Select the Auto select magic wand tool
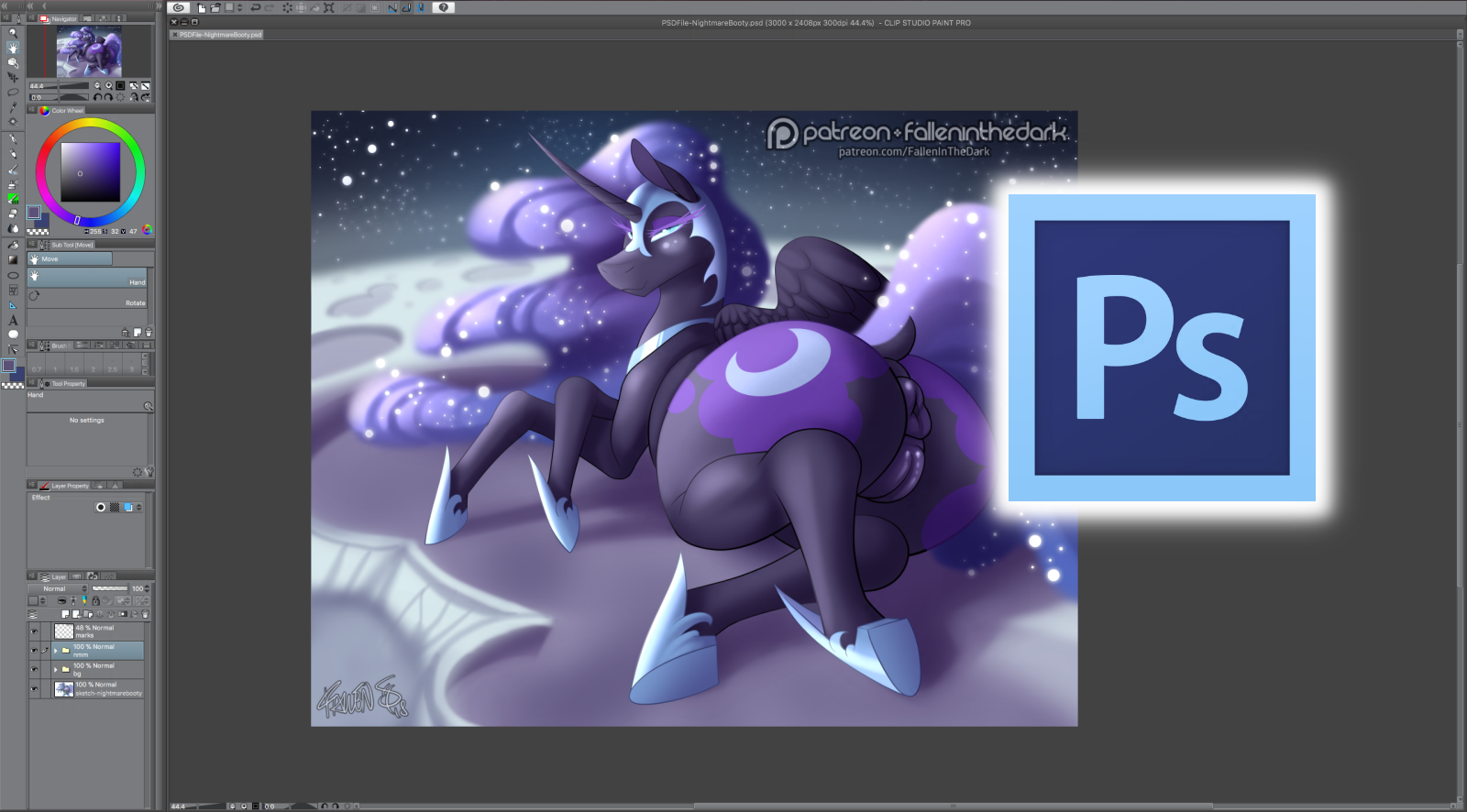The width and height of the screenshot is (1467, 812). [13, 121]
